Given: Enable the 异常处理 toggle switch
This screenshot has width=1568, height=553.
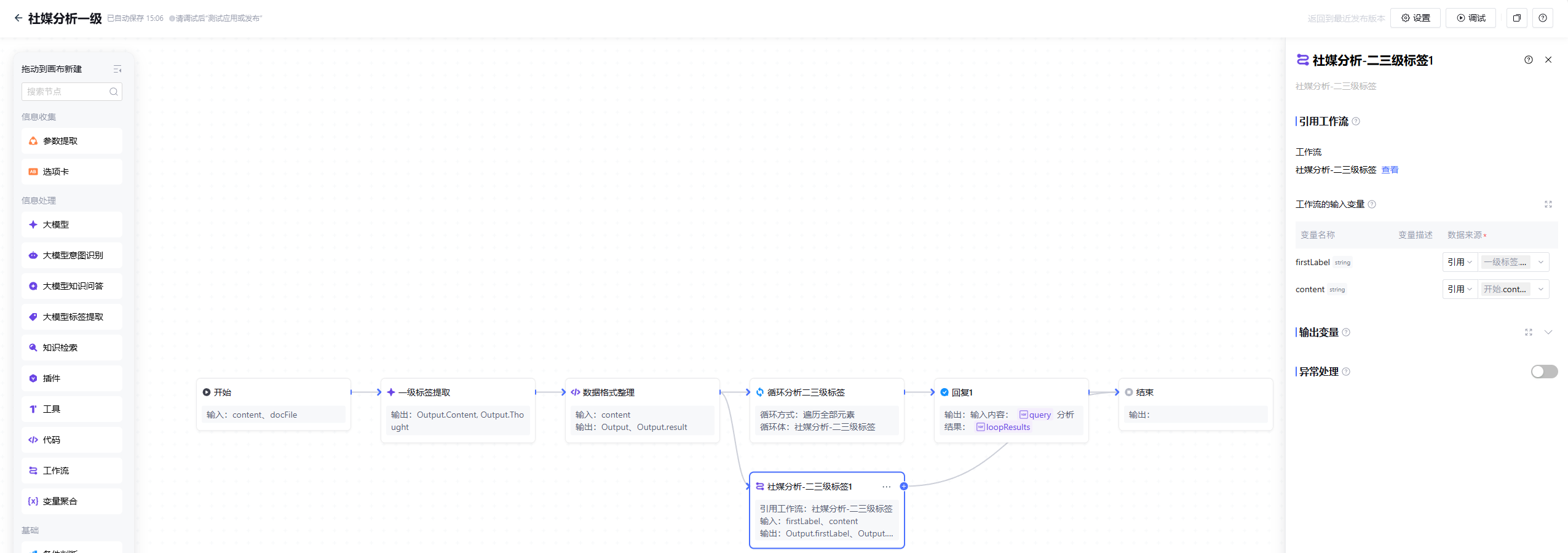Looking at the screenshot, I should (x=1543, y=372).
